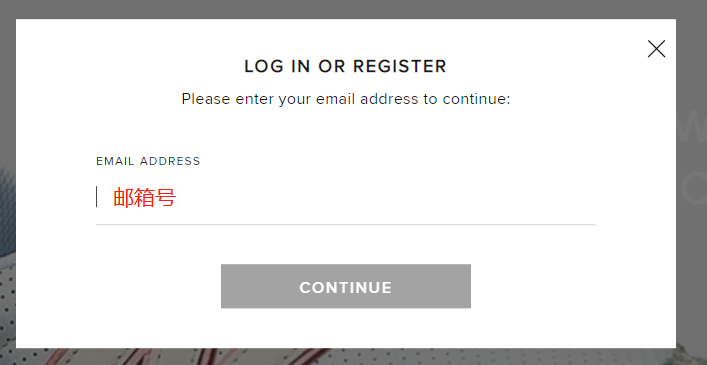Click the word REGISTER in the title
The image size is (707, 365).
[399, 67]
